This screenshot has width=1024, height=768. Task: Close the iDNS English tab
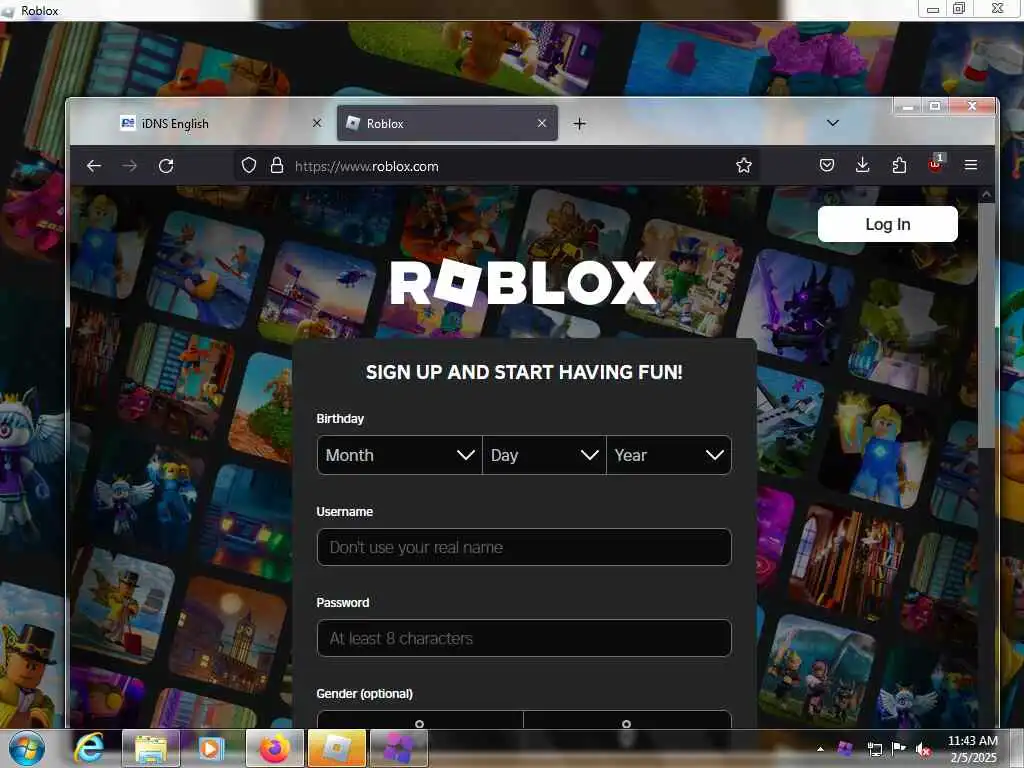317,123
